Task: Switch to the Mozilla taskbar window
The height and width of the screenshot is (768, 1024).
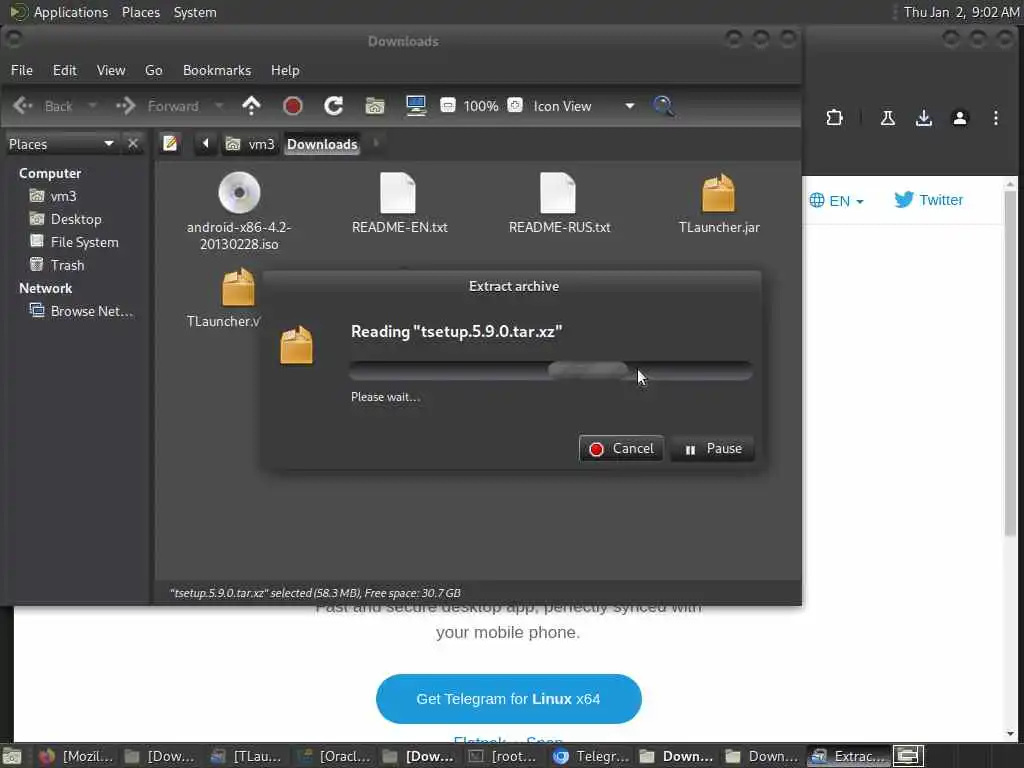Action: point(75,756)
